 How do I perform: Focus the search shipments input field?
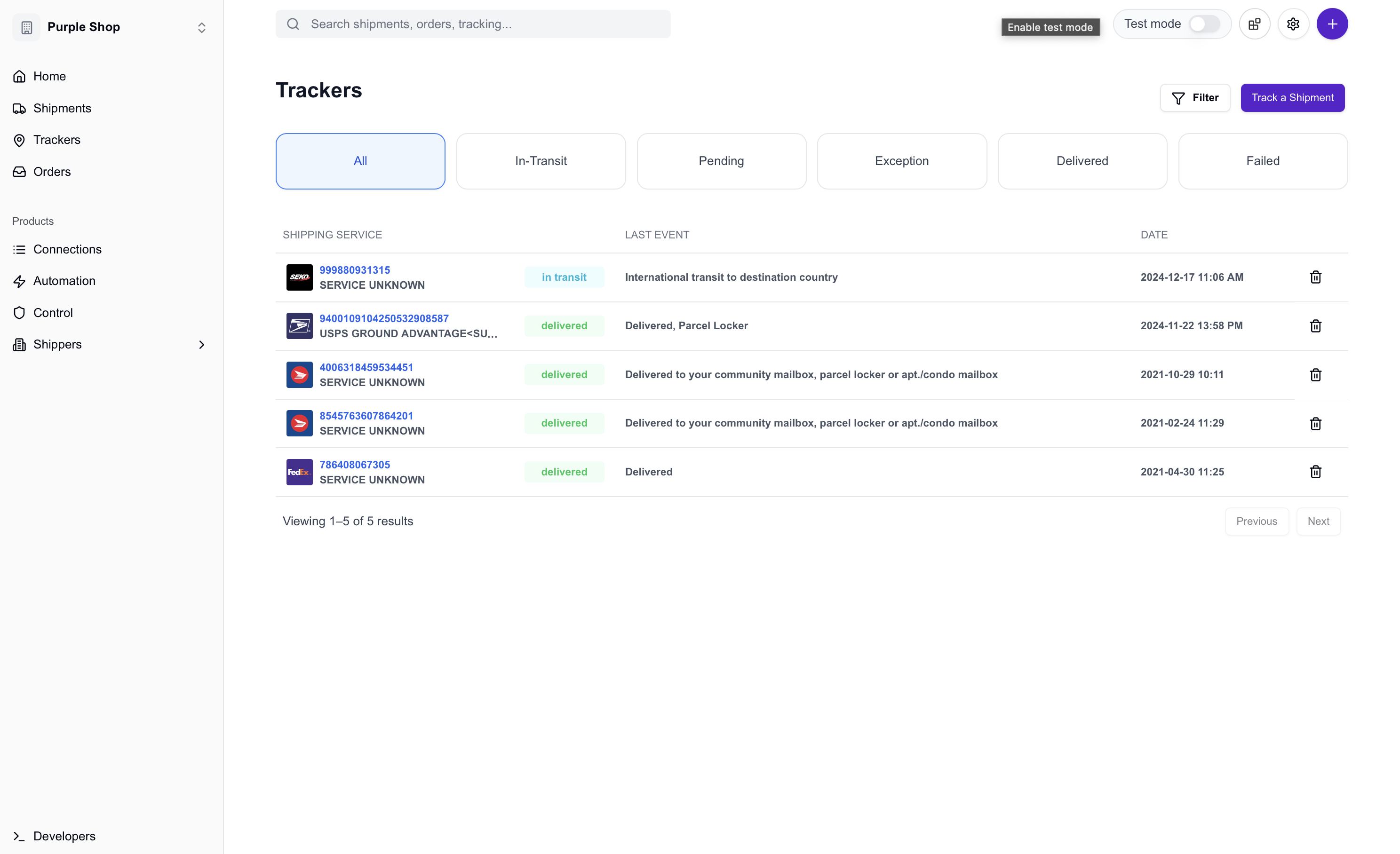coord(483,24)
